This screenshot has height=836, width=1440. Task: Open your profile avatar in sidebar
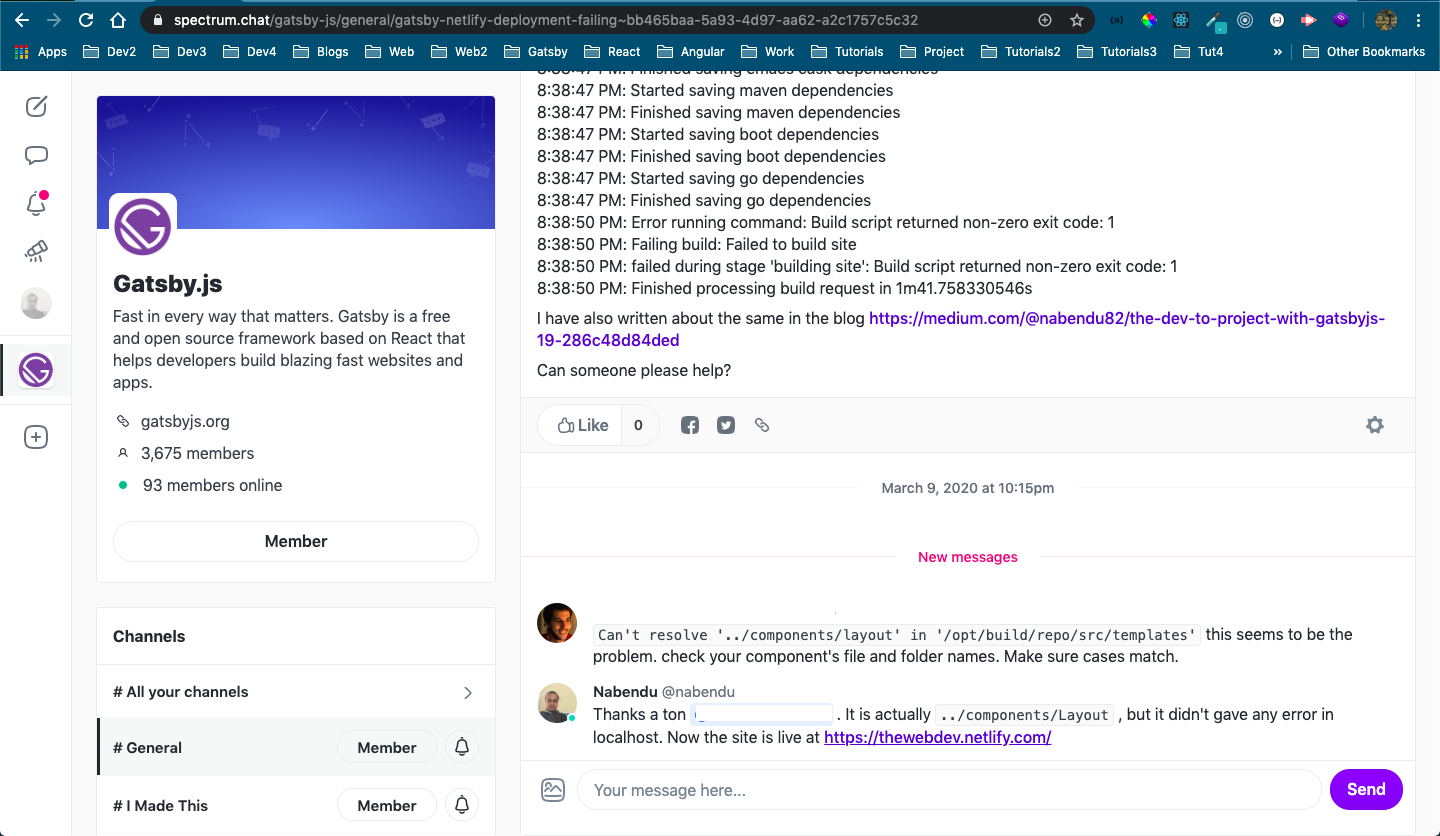click(x=36, y=303)
